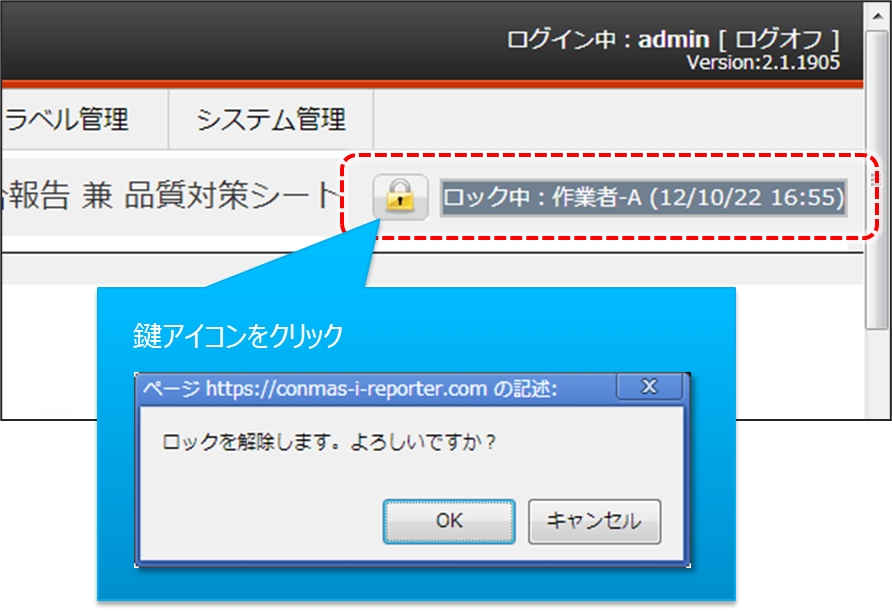Click the Version:2.1.1905 text
Viewport: 892px width, 612px height.
(763, 63)
